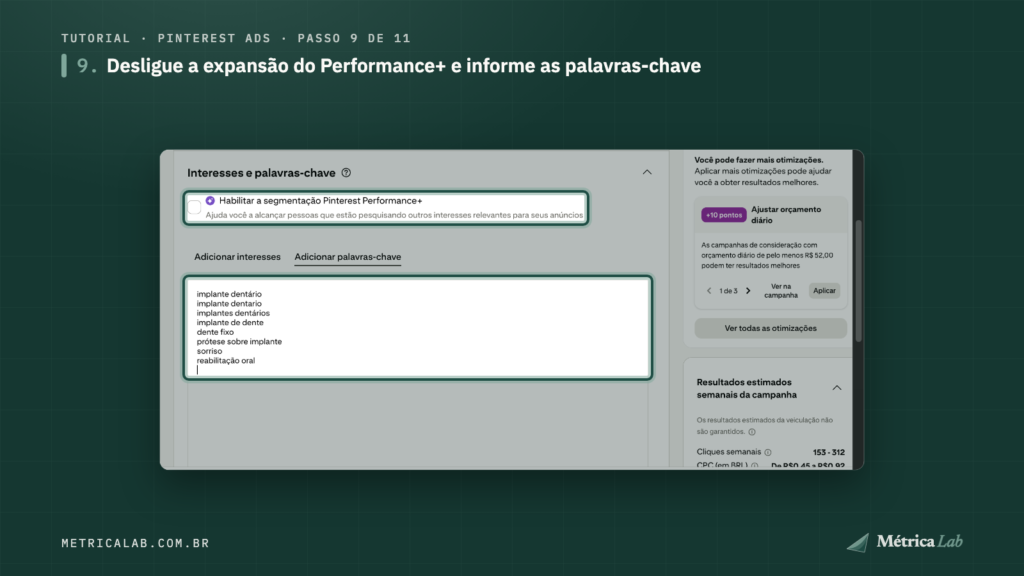
Task: Open the Ver na campanha link
Action: click(781, 291)
